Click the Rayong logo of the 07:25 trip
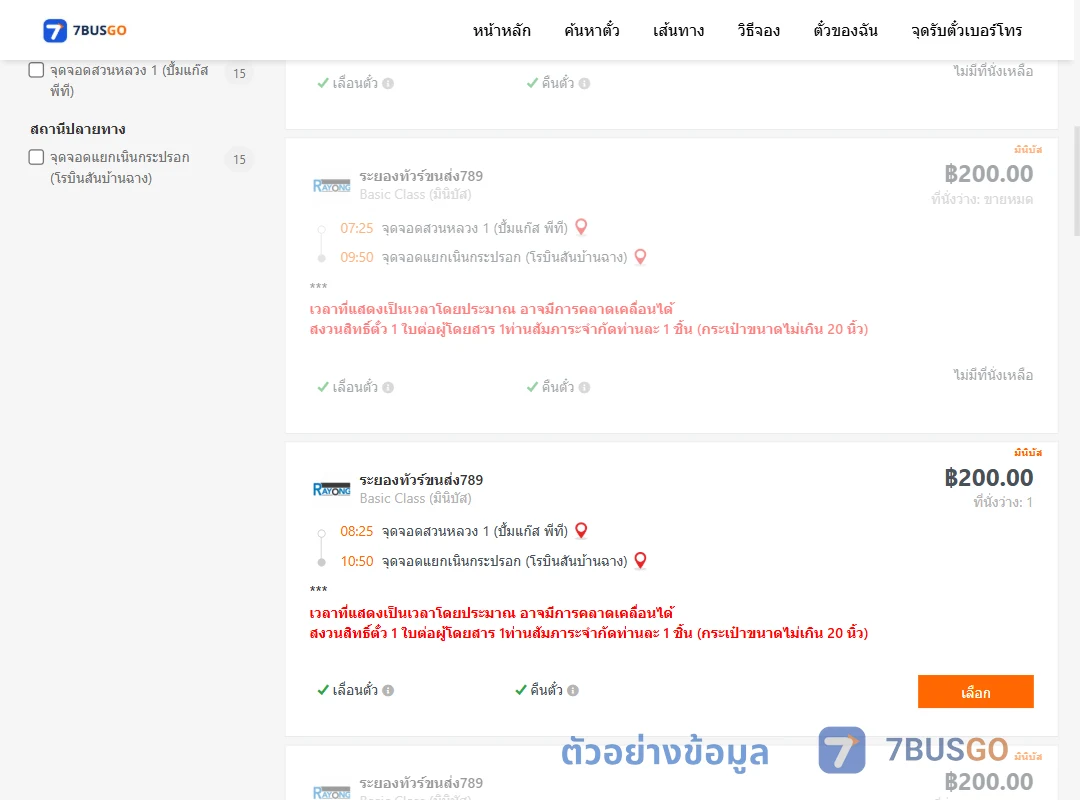 (x=331, y=185)
